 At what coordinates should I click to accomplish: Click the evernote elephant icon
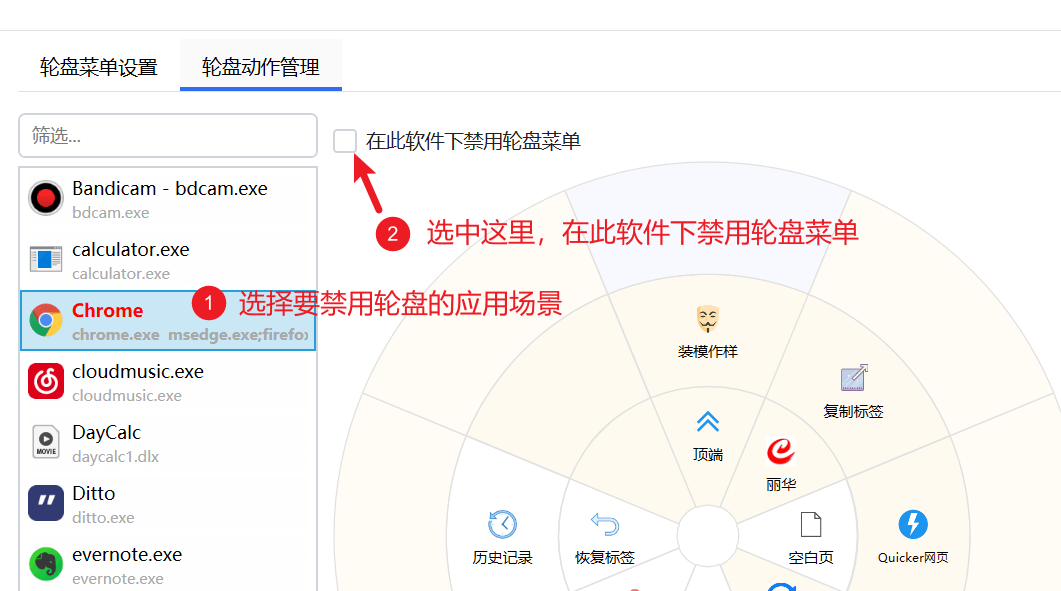[x=45, y=564]
